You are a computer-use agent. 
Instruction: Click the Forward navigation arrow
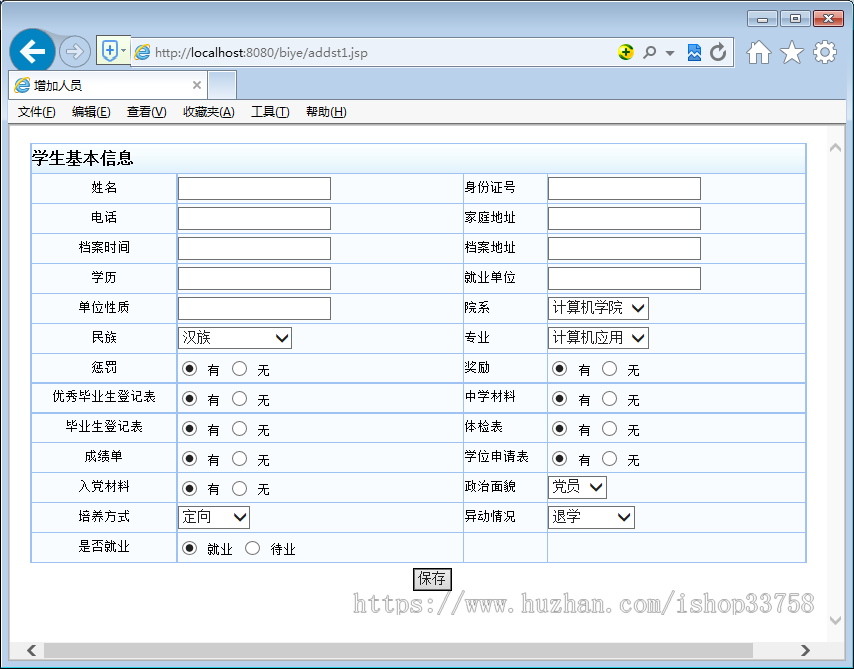[75, 51]
